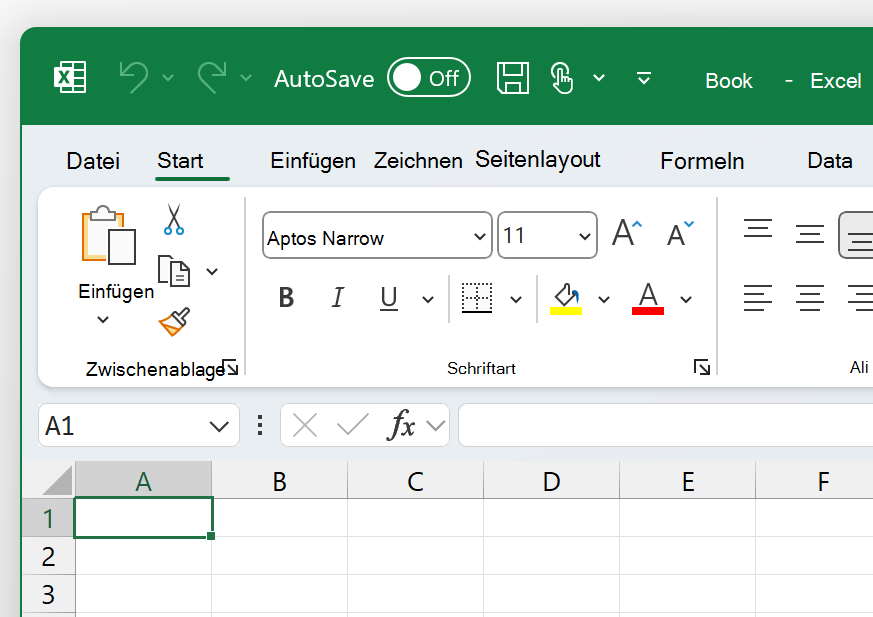Image resolution: width=873 pixels, height=617 pixels.
Task: Open the copy options dropdown
Action: [x=212, y=272]
